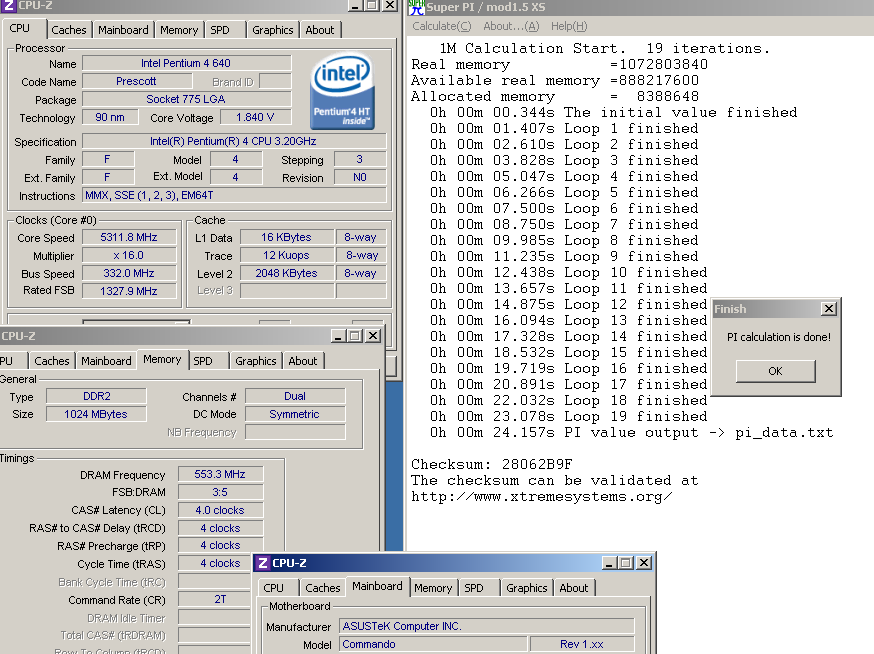Select SPD tab in Mainboard CPU-Z window

tap(474, 588)
